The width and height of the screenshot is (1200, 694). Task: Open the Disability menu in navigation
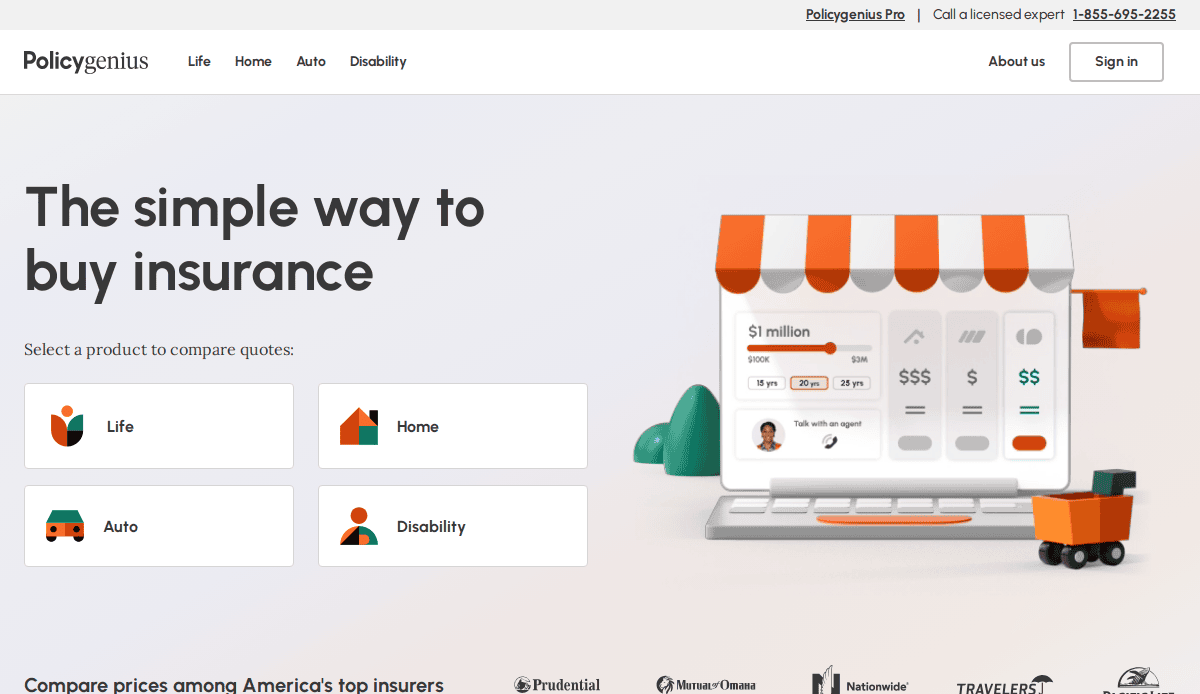click(x=378, y=61)
